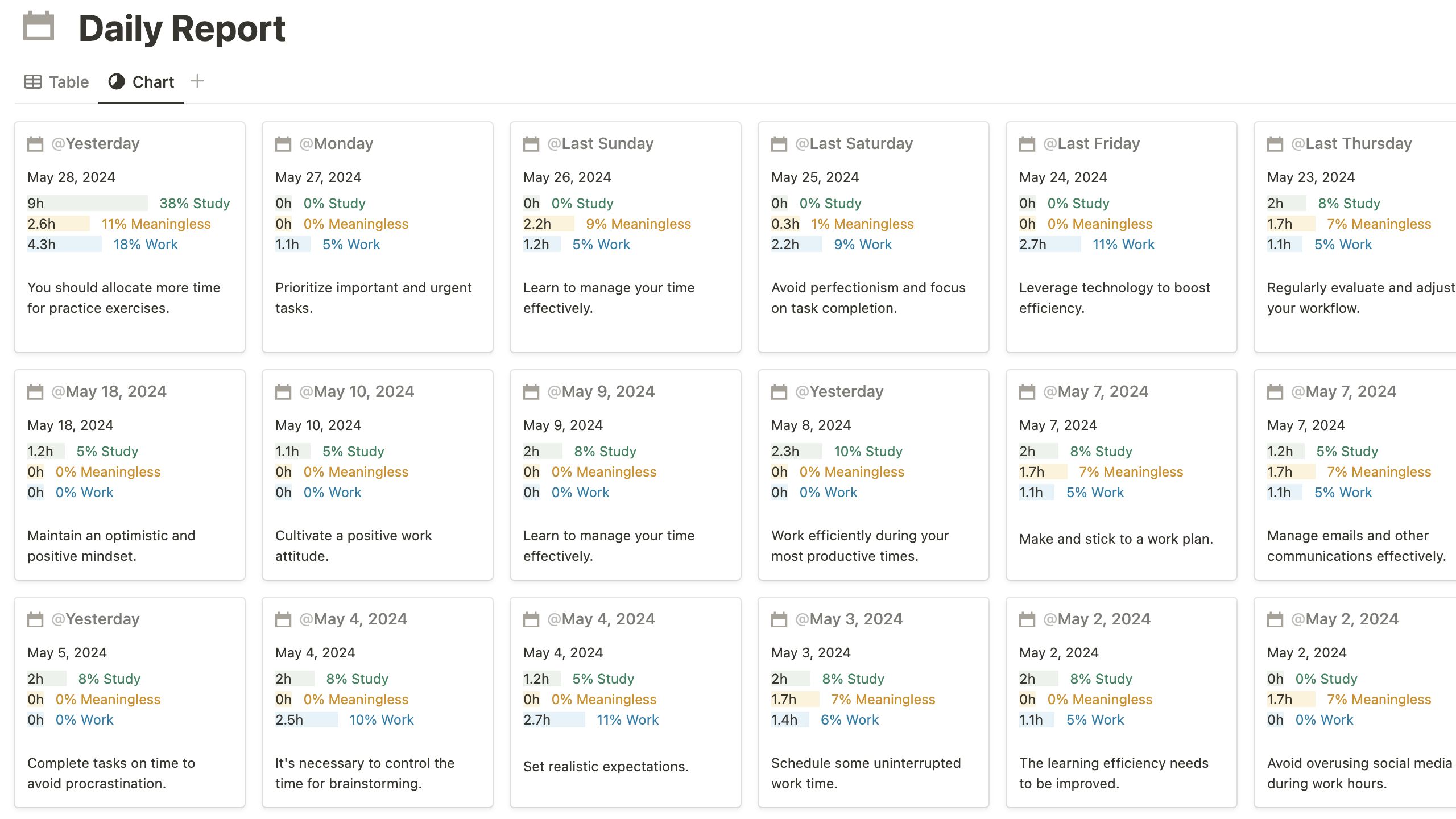Open the @Last Sunday card title
Viewport: 1456px width, 819px height.
(600, 143)
